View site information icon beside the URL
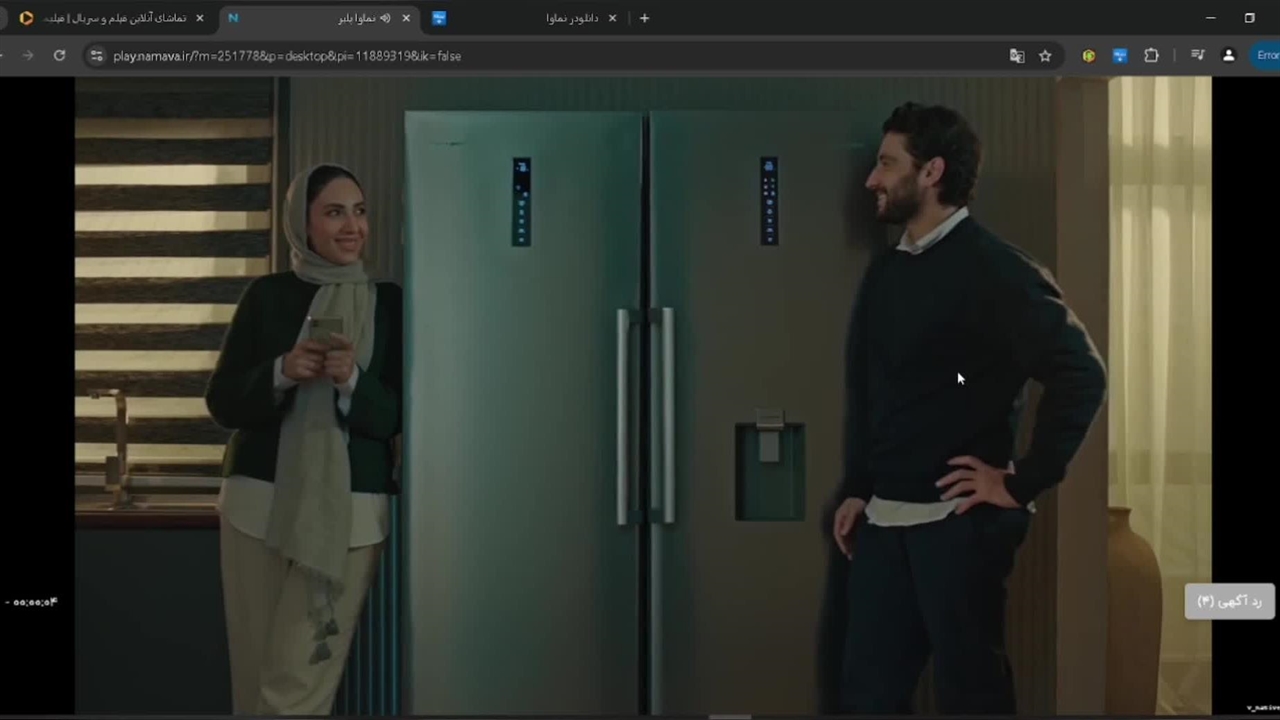The image size is (1280, 720). [x=96, y=56]
